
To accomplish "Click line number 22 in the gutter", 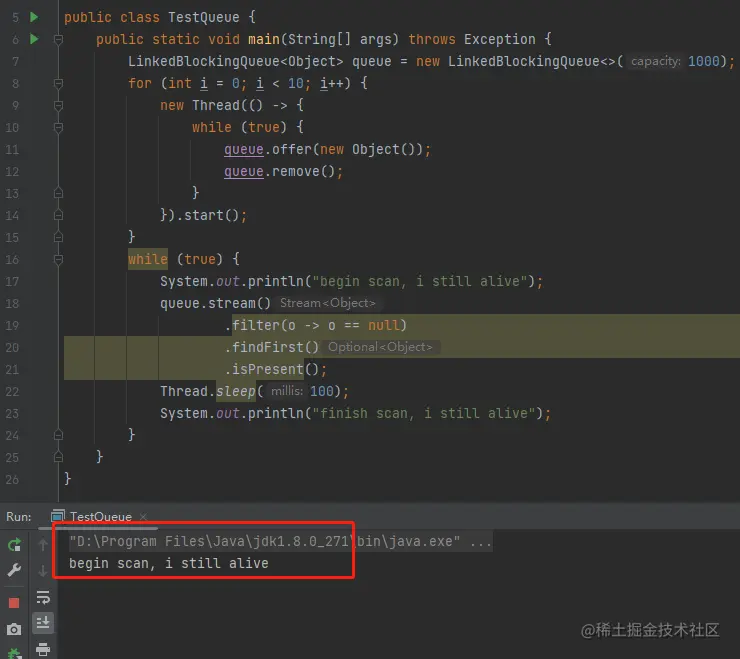I will tap(12, 392).
